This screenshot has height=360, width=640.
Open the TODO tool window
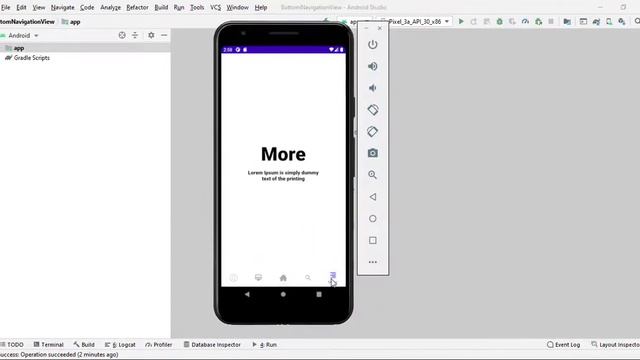(13, 345)
